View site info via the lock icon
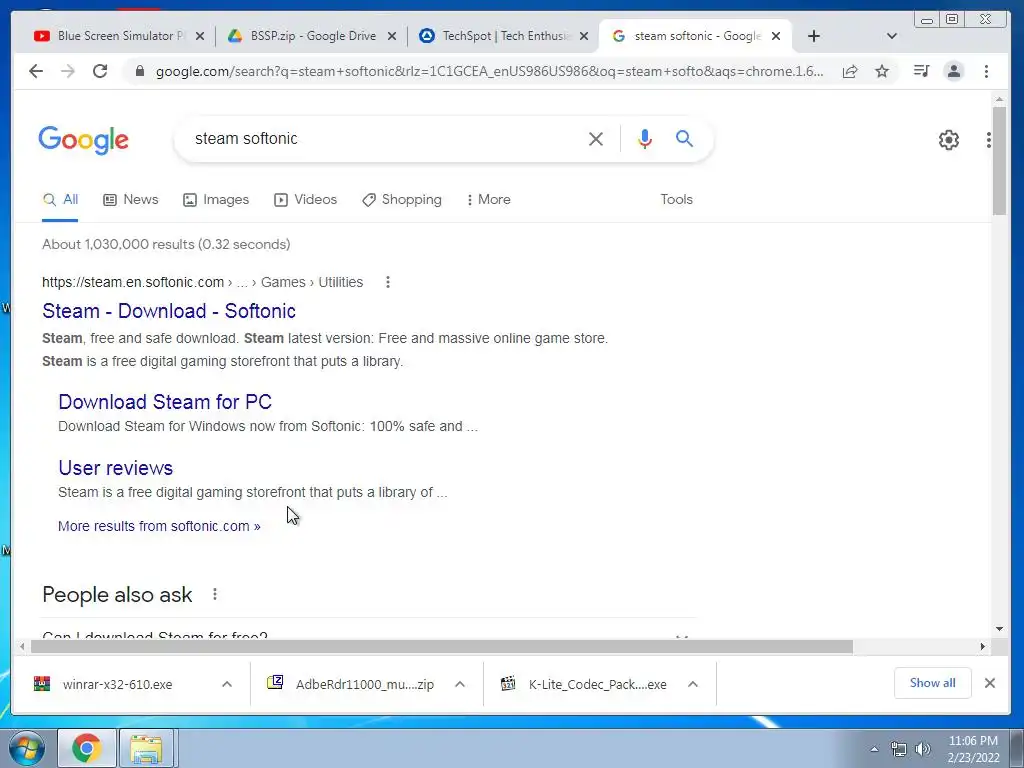 pos(139,71)
